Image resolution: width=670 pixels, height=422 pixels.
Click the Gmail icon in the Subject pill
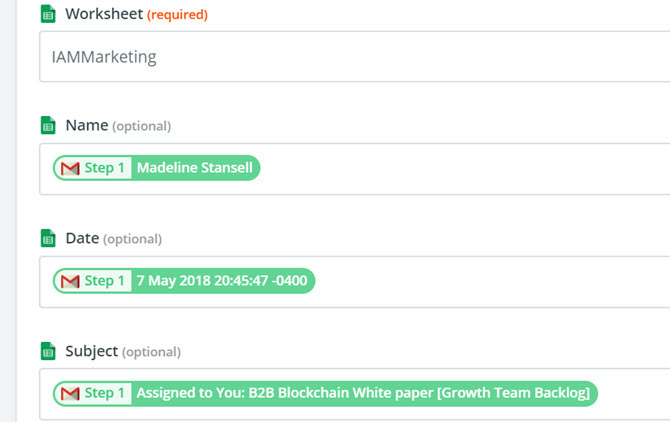tap(70, 393)
